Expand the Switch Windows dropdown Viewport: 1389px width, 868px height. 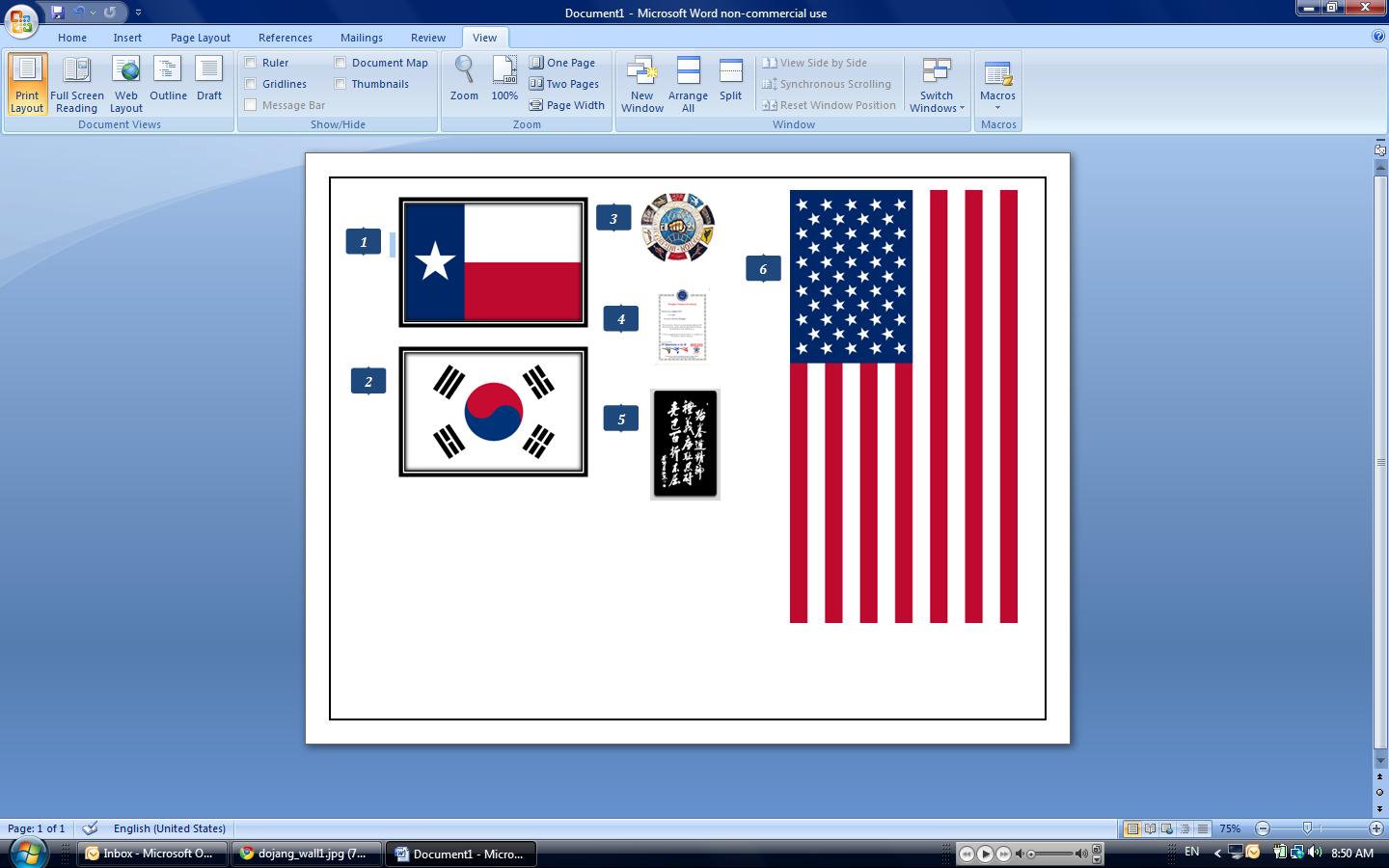coord(937,84)
